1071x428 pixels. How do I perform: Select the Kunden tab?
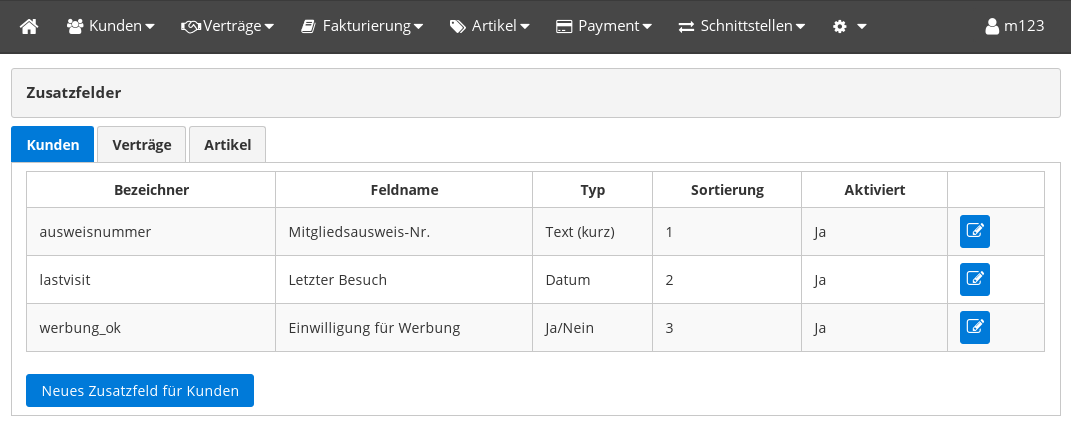click(53, 145)
